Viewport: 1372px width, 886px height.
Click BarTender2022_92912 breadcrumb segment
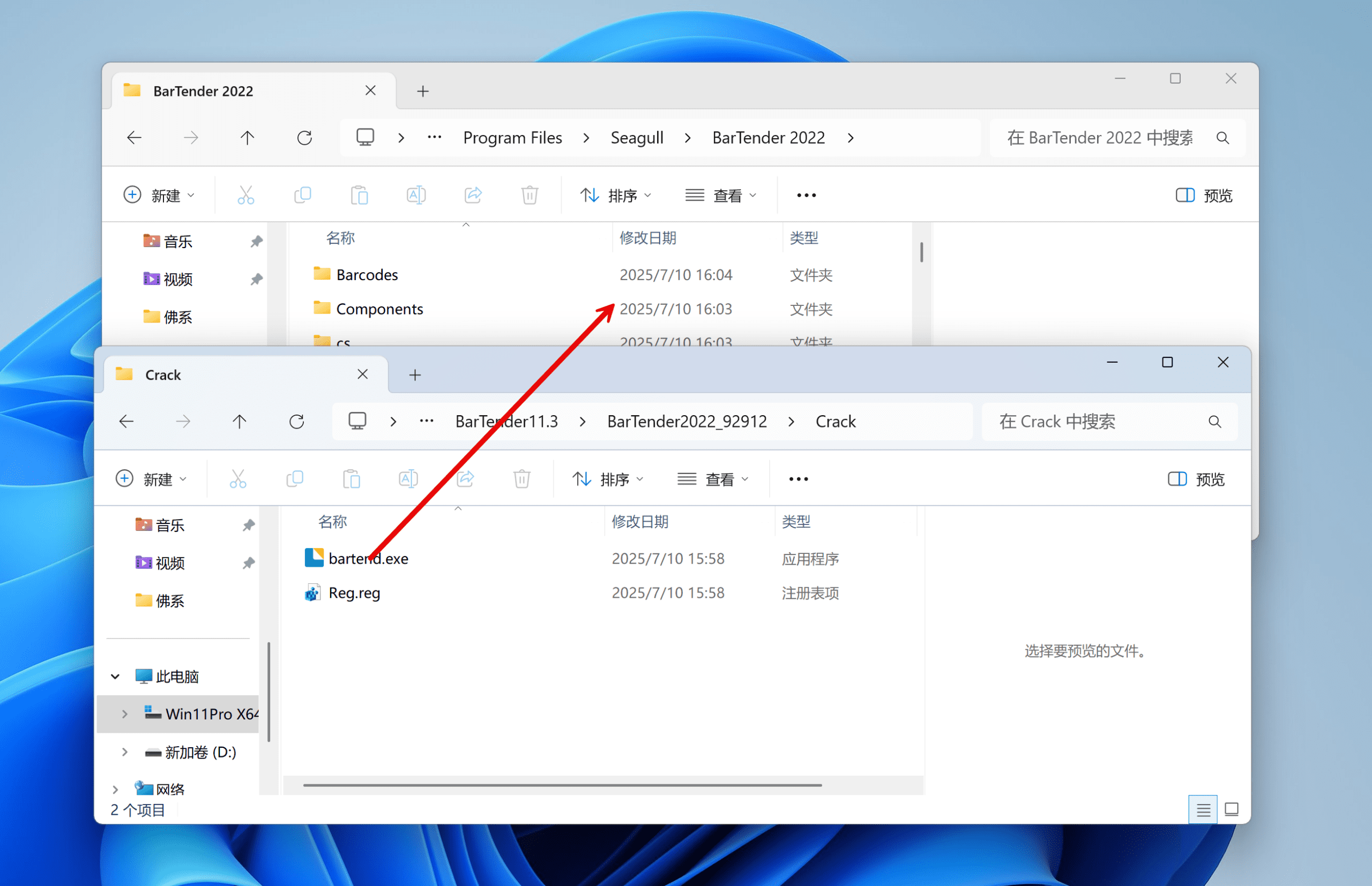pyautogui.click(x=687, y=422)
